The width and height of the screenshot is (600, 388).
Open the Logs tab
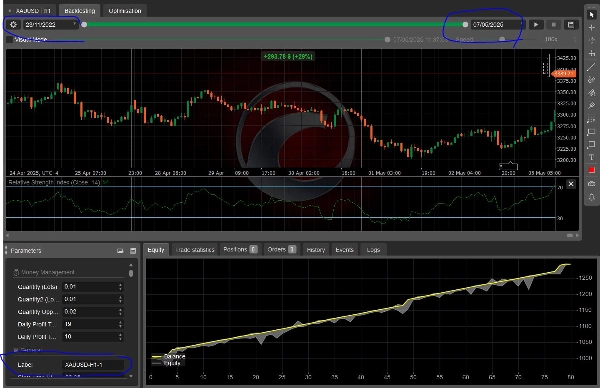point(373,249)
